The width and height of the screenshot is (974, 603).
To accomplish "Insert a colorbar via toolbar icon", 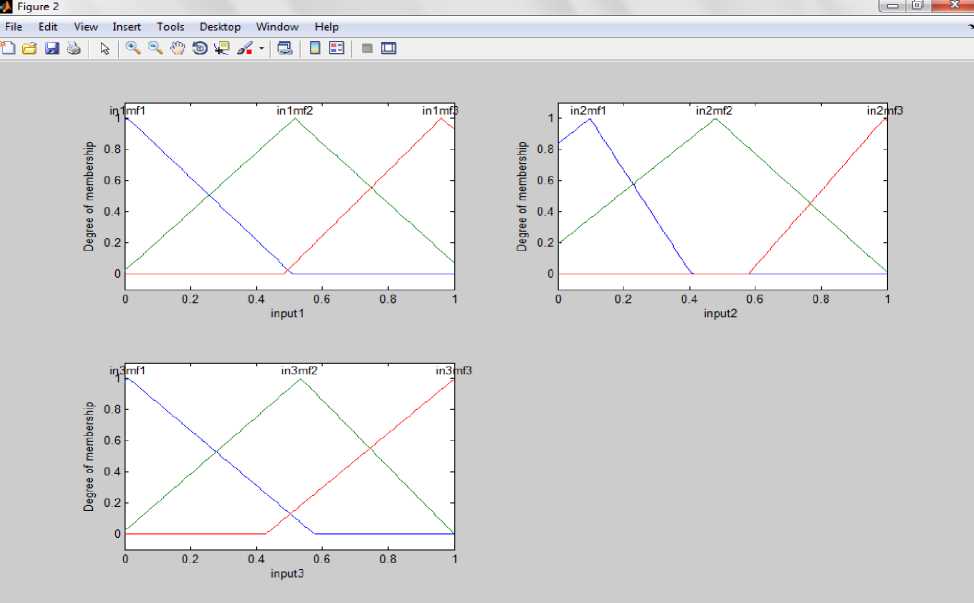I will click(x=315, y=48).
